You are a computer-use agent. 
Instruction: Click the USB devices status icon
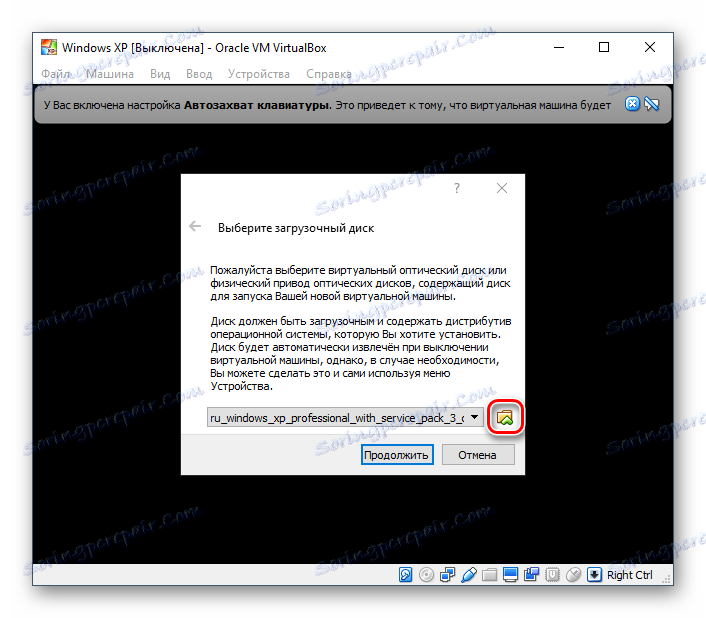tap(468, 575)
